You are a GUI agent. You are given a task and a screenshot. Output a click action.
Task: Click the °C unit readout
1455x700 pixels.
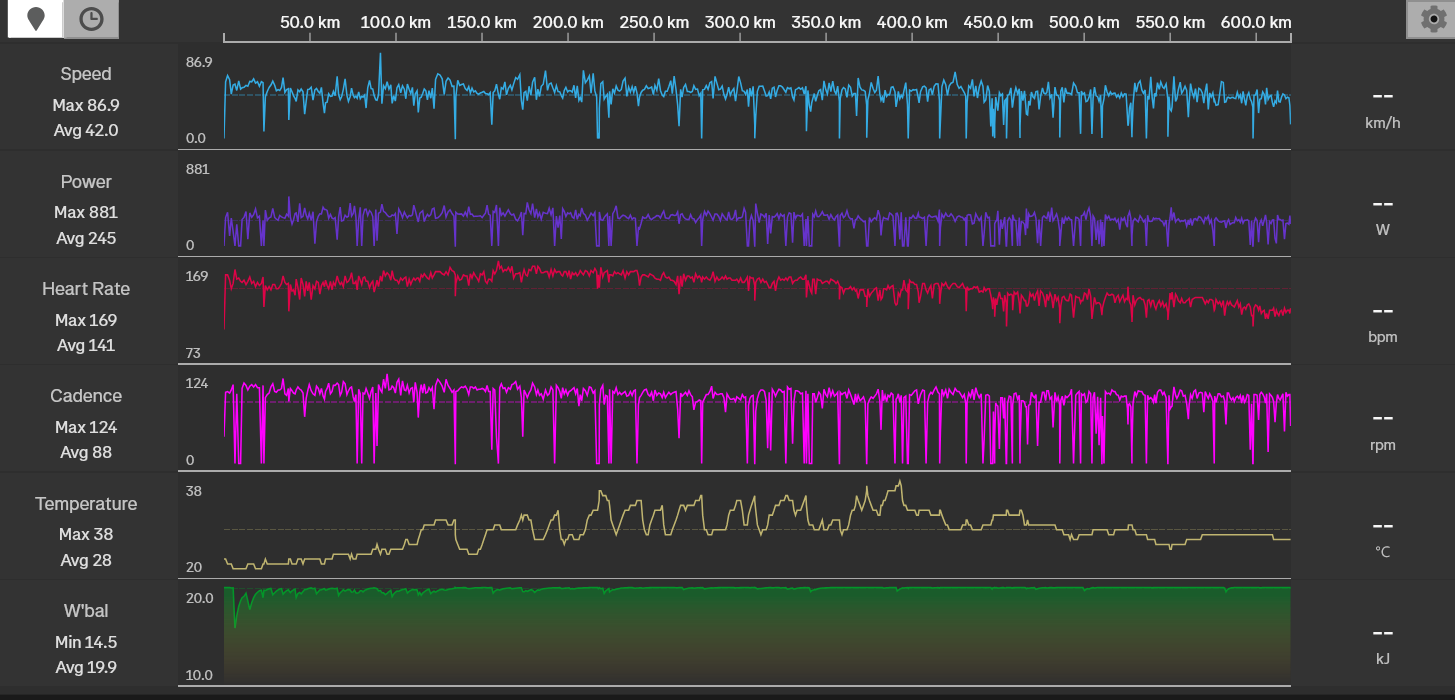[x=1382, y=552]
